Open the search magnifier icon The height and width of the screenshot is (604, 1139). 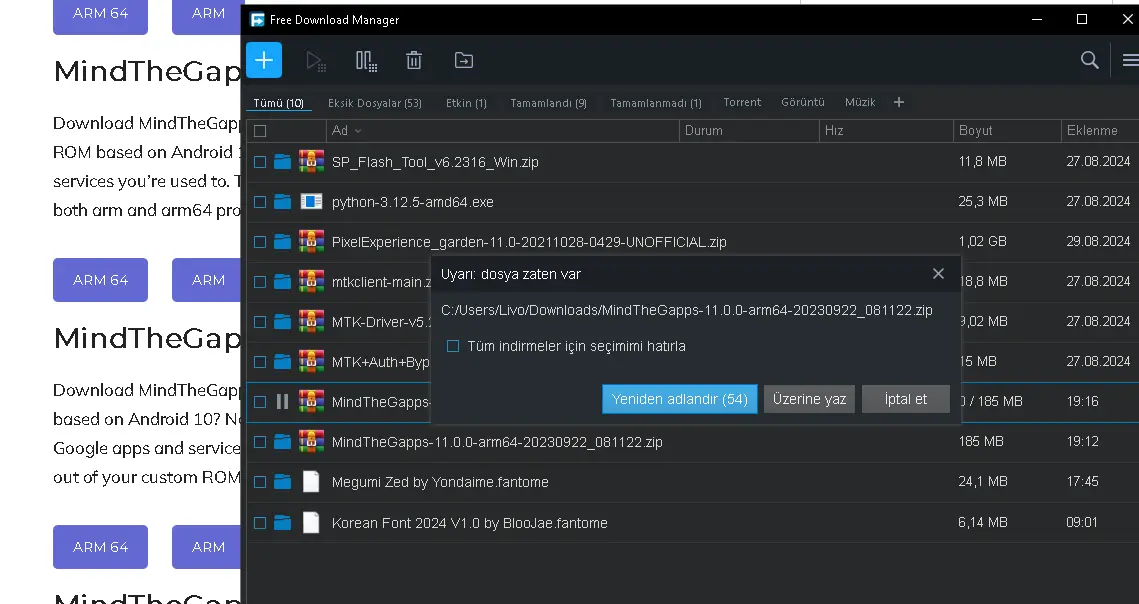point(1089,60)
